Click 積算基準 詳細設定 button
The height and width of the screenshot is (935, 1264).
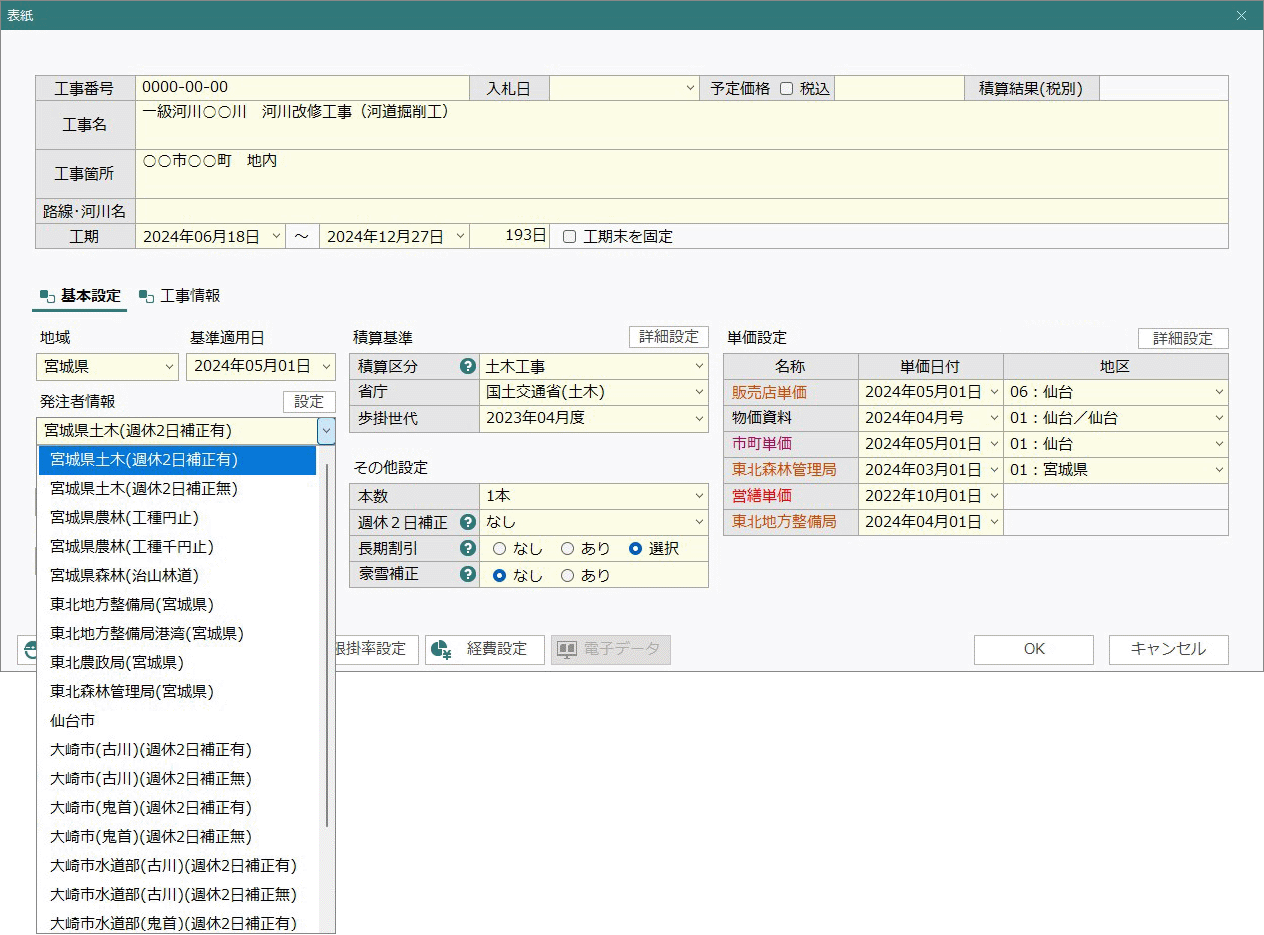[669, 337]
